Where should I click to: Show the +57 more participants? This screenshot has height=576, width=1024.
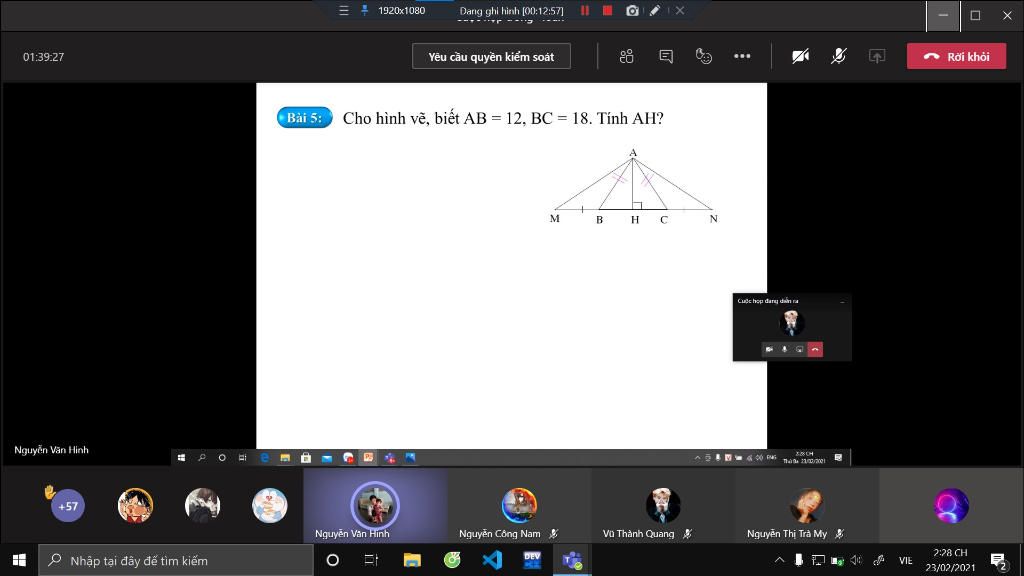[x=67, y=505]
